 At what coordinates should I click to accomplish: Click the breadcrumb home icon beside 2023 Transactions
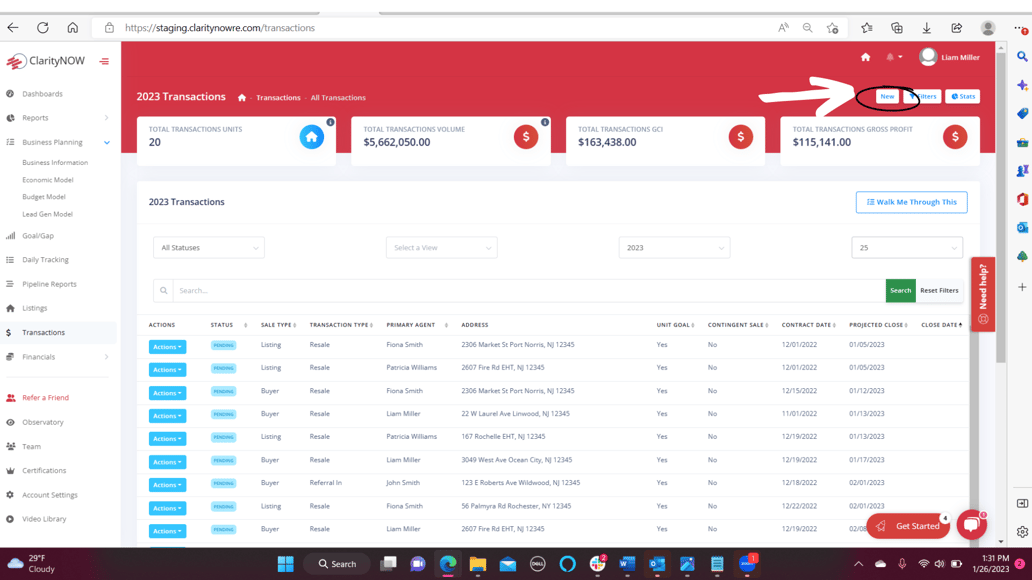tap(242, 98)
